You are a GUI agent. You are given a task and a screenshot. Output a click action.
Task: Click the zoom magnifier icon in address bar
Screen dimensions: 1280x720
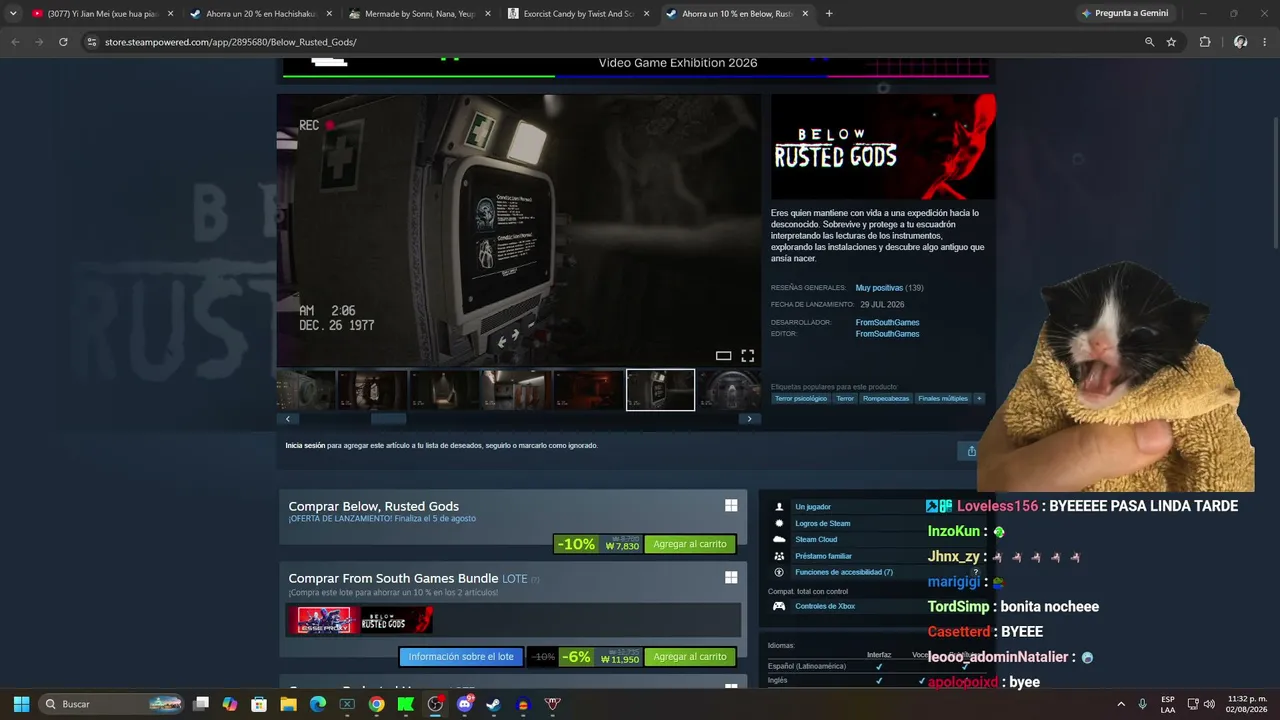(x=1149, y=42)
